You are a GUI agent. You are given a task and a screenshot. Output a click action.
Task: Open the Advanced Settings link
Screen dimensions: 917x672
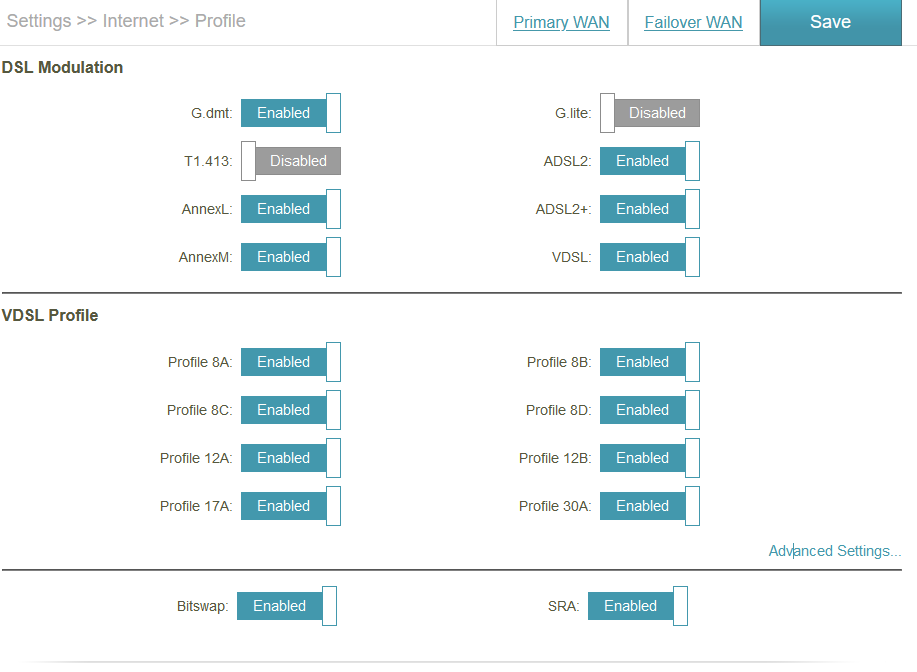click(x=834, y=551)
